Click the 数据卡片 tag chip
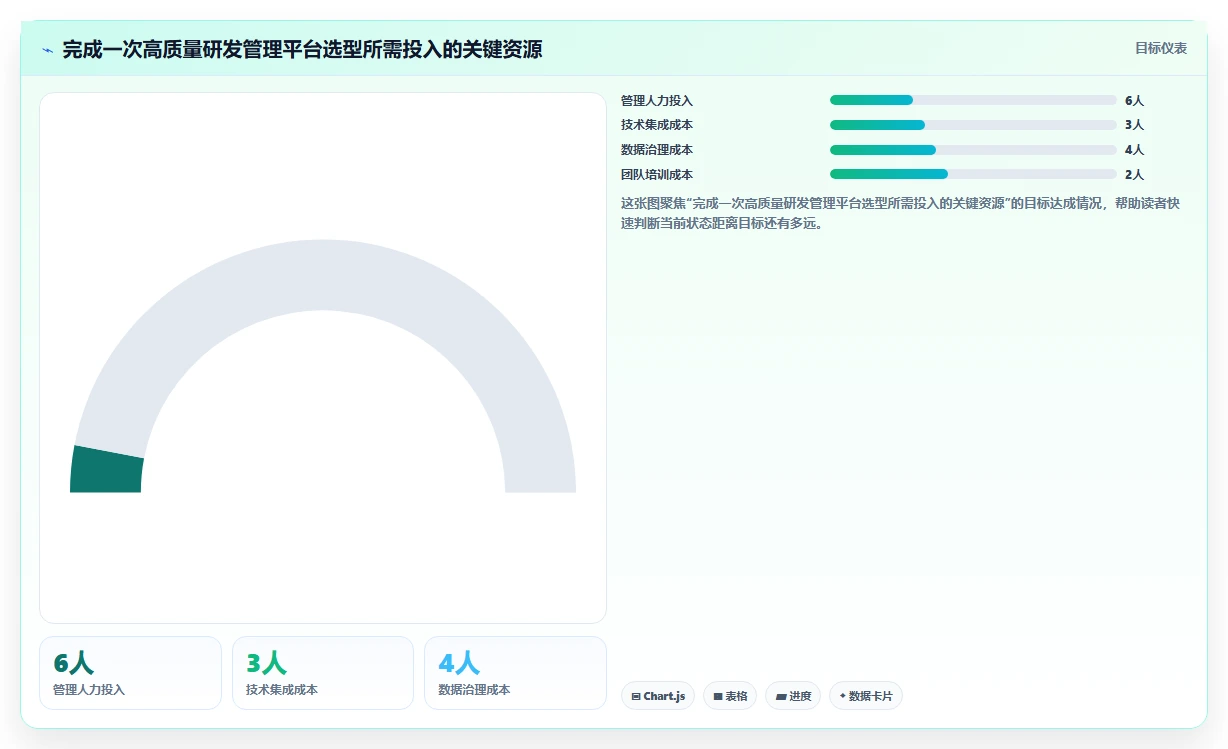This screenshot has width=1228, height=749. click(x=866, y=696)
